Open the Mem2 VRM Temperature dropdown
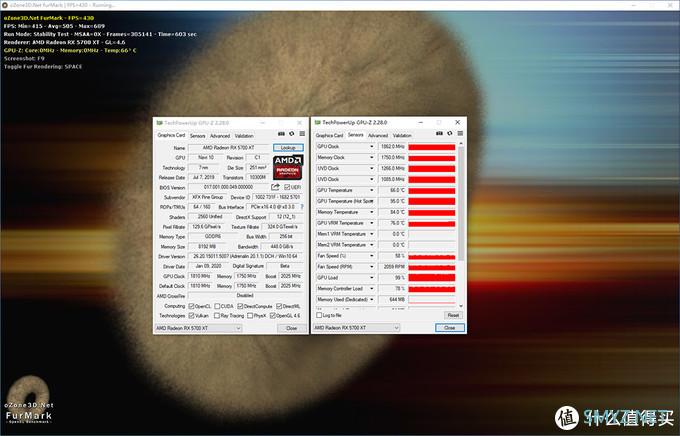The image size is (680, 436). point(372,245)
